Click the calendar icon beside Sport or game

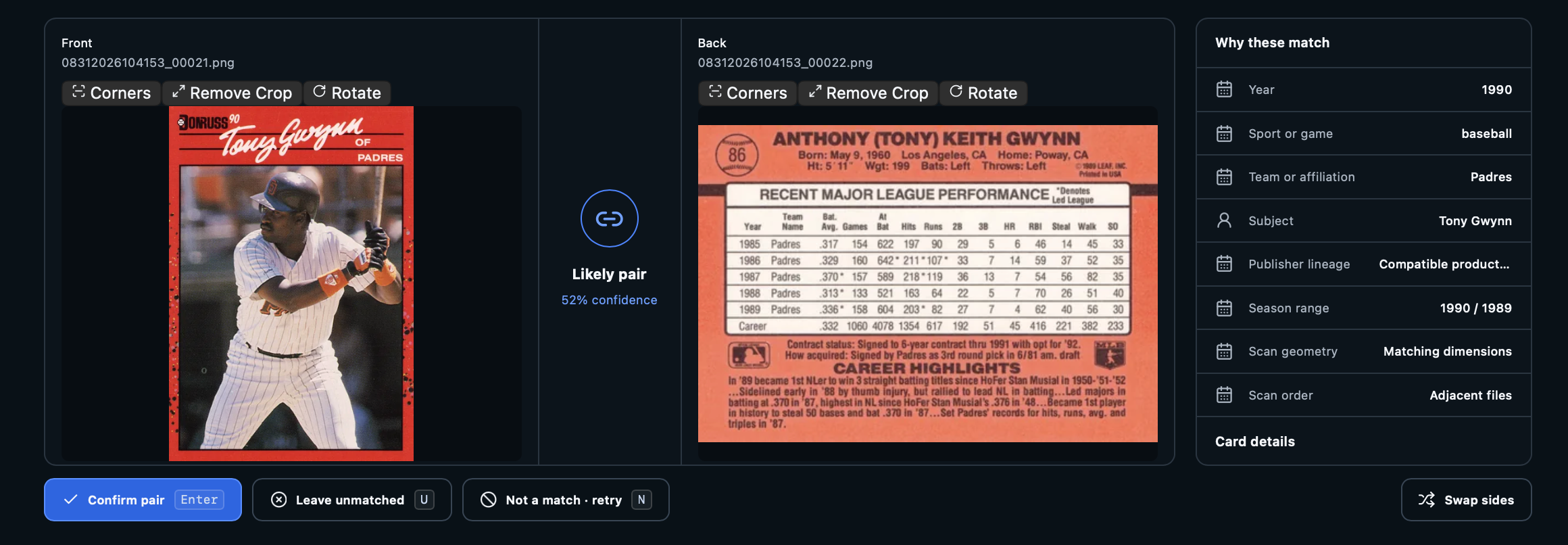click(x=1224, y=133)
